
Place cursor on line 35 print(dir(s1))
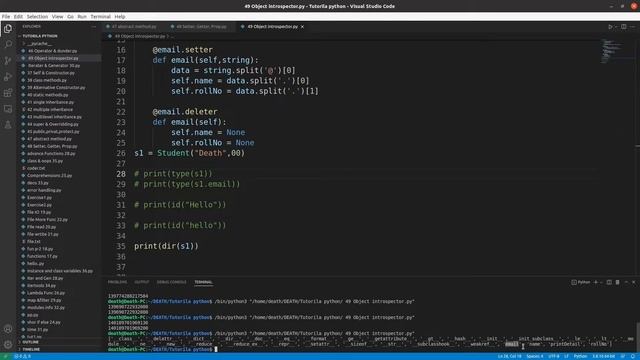pos(166,246)
